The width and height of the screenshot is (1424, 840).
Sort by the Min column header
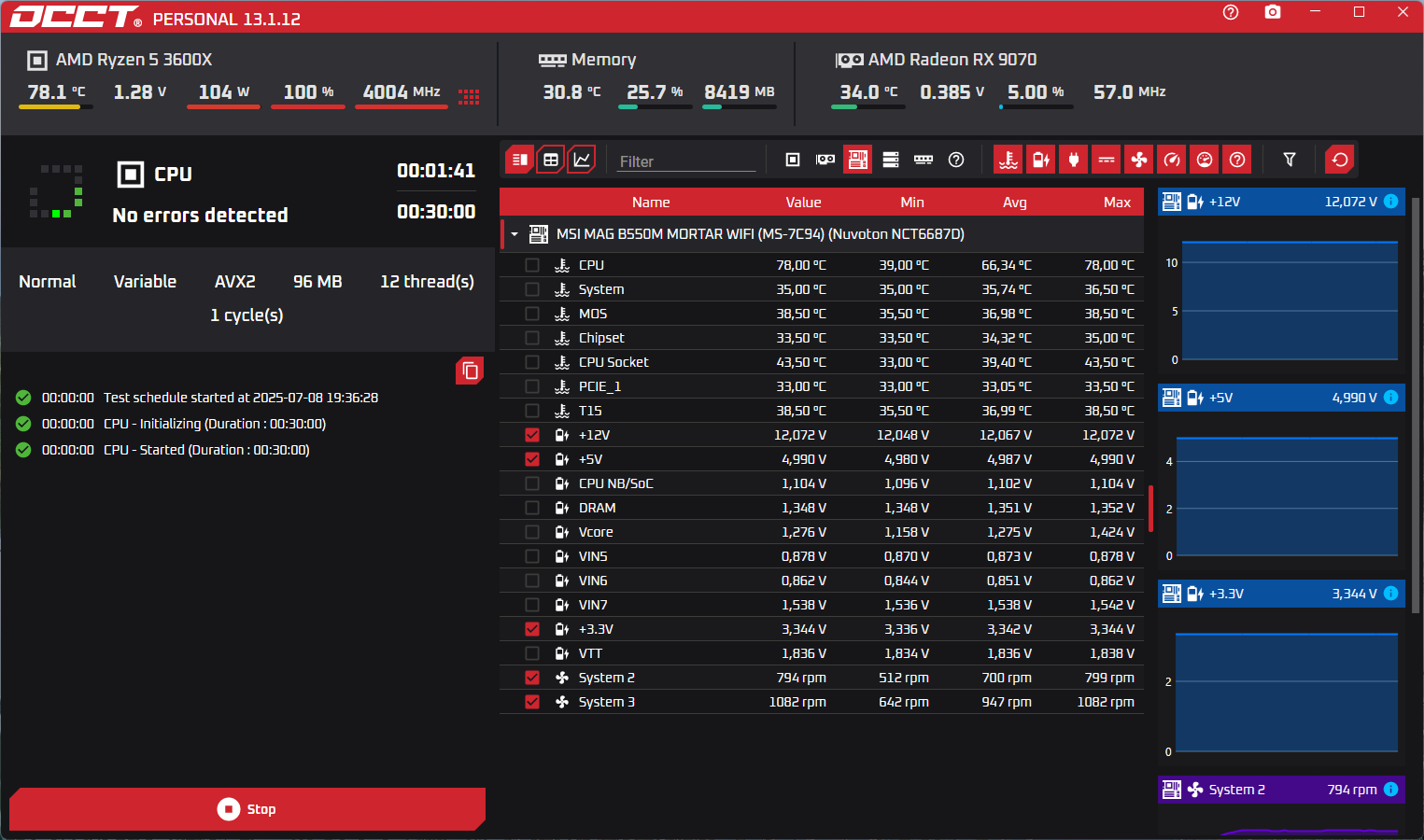pos(912,203)
